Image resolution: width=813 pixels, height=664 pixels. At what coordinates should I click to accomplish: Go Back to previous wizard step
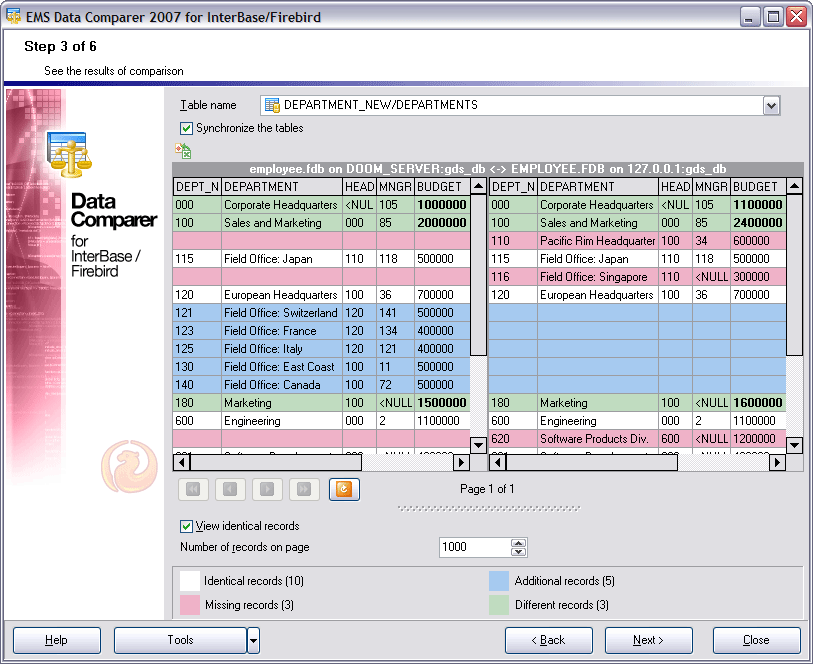pyautogui.click(x=549, y=641)
